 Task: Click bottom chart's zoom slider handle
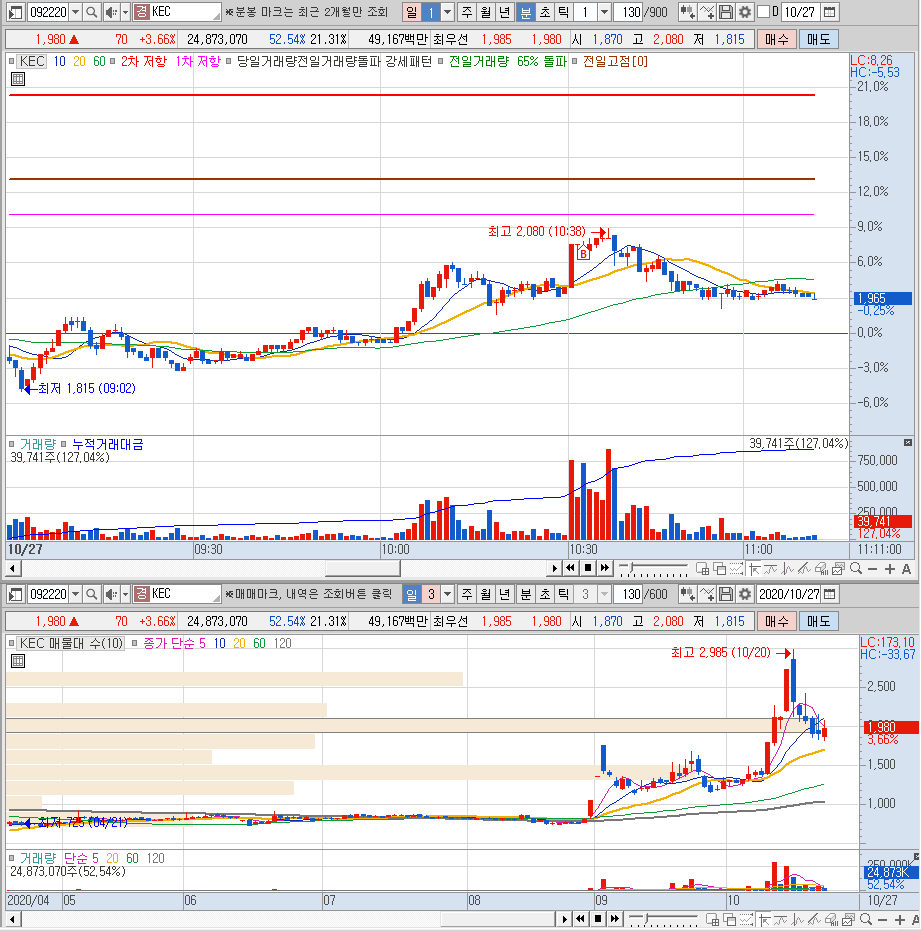pos(647,919)
